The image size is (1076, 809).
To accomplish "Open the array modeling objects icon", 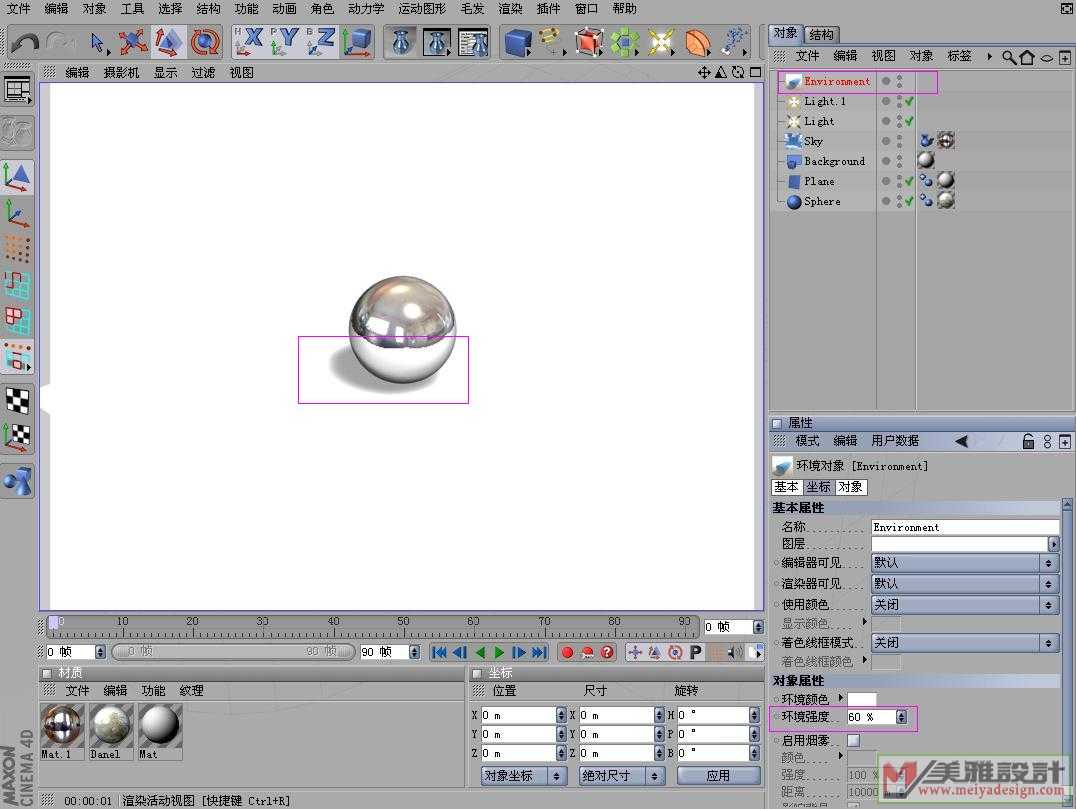I will (x=624, y=42).
